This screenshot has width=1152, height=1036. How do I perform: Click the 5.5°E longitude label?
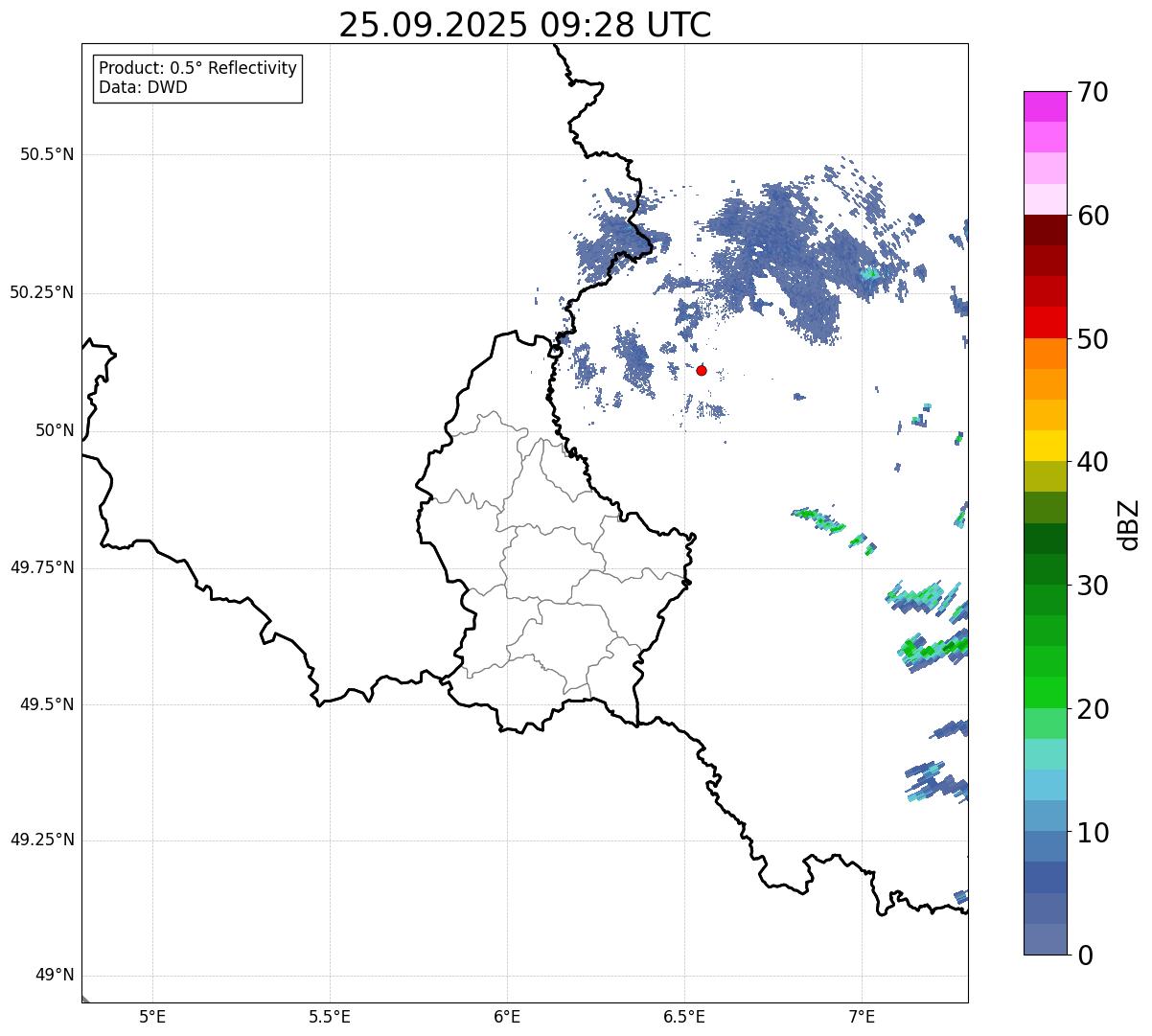pyautogui.click(x=330, y=1016)
